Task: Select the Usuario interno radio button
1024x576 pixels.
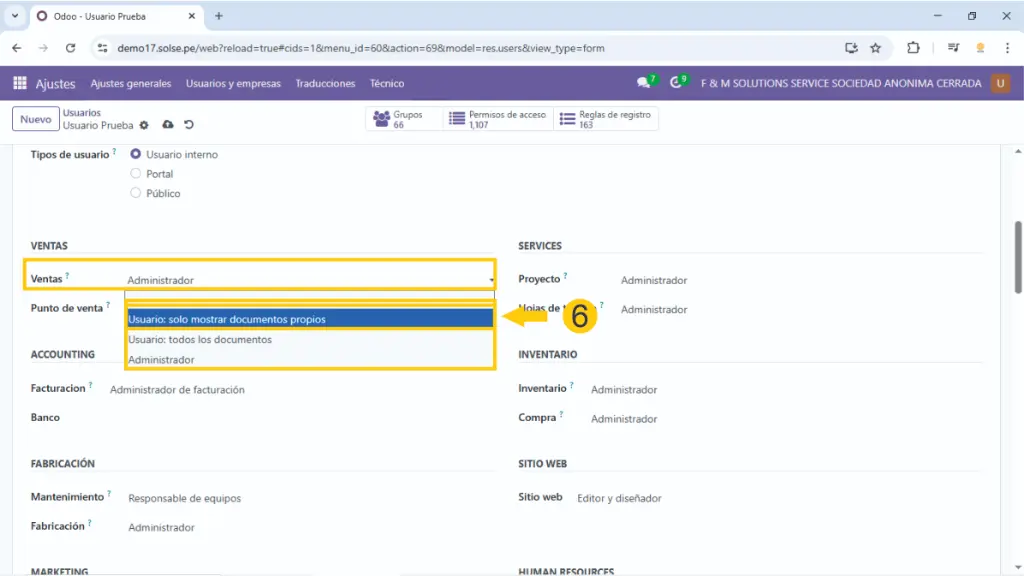Action: pyautogui.click(x=136, y=154)
